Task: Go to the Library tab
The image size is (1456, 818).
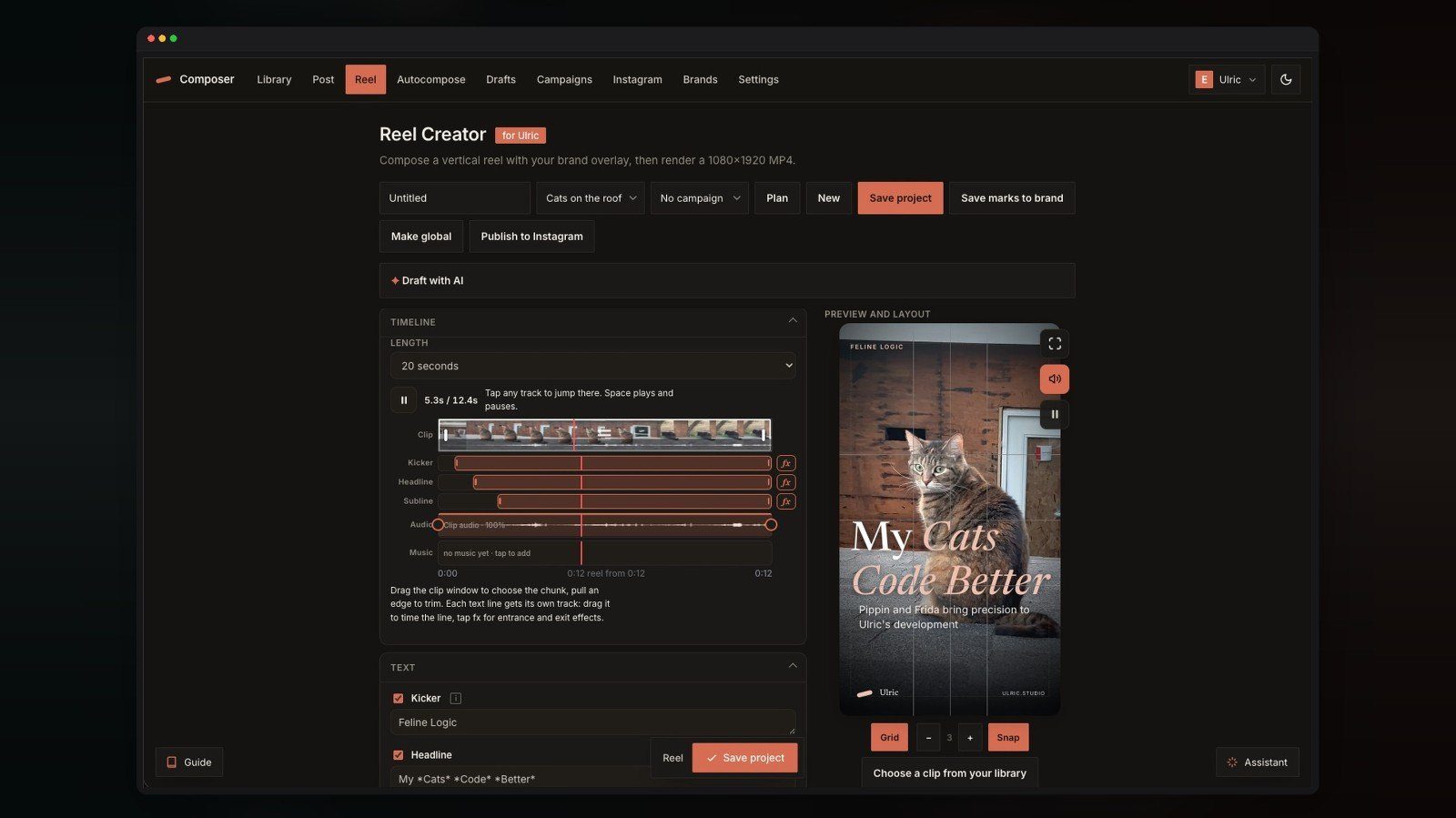Action: 274,80
